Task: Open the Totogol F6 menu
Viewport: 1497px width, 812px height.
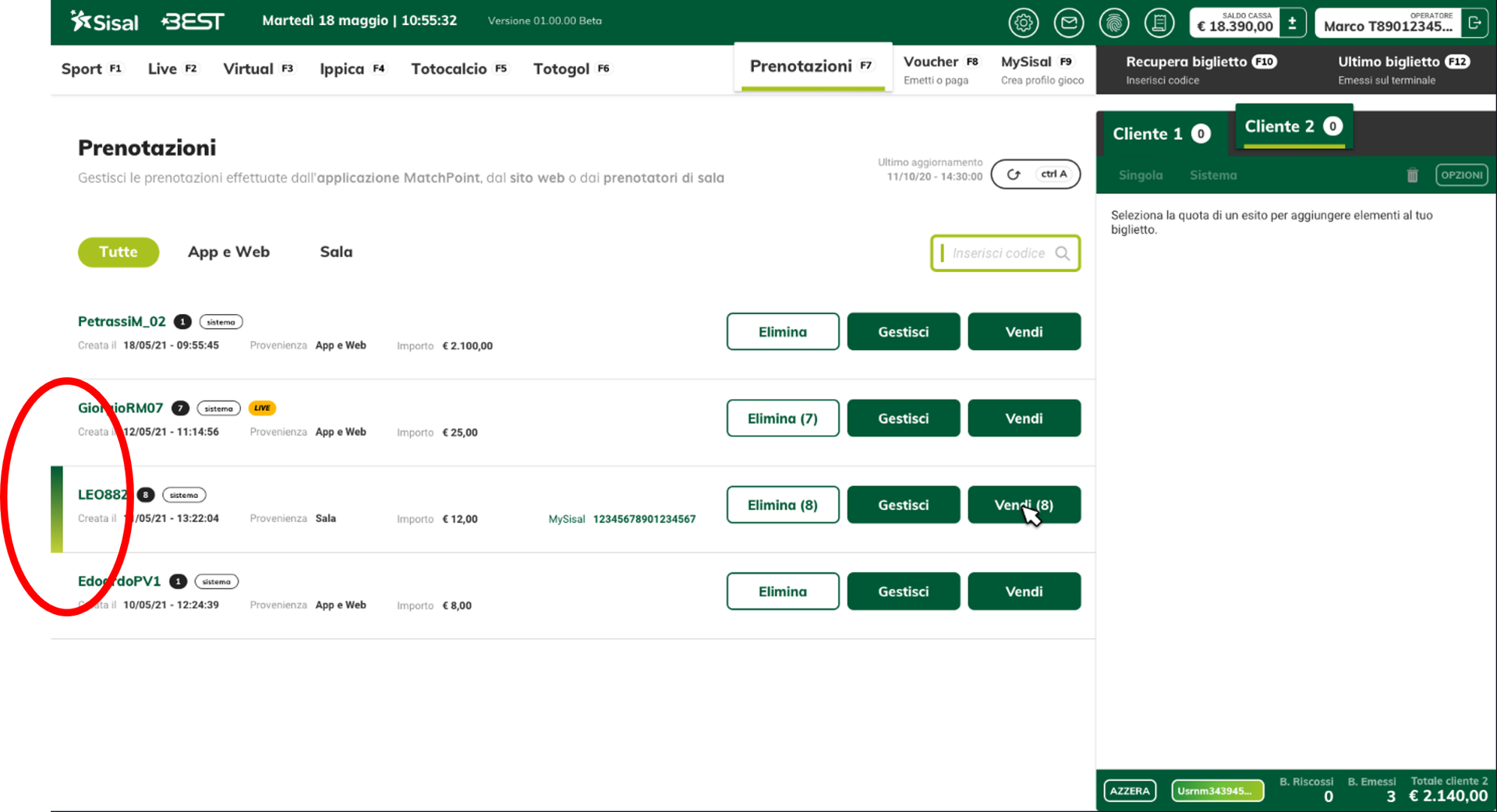Action: 572,69
